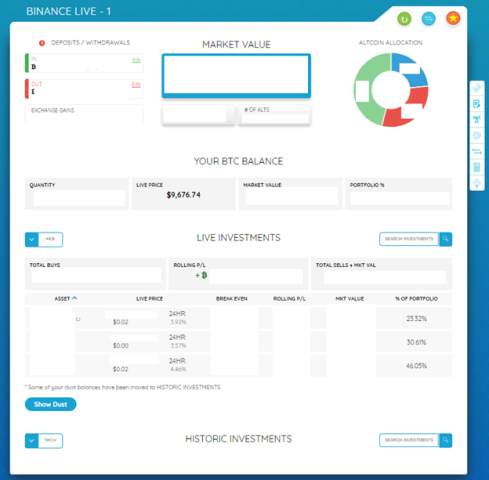Screen dimensions: 489x480
Task: Click the ALTCOIN ALLOCATION heading
Action: coord(390,43)
